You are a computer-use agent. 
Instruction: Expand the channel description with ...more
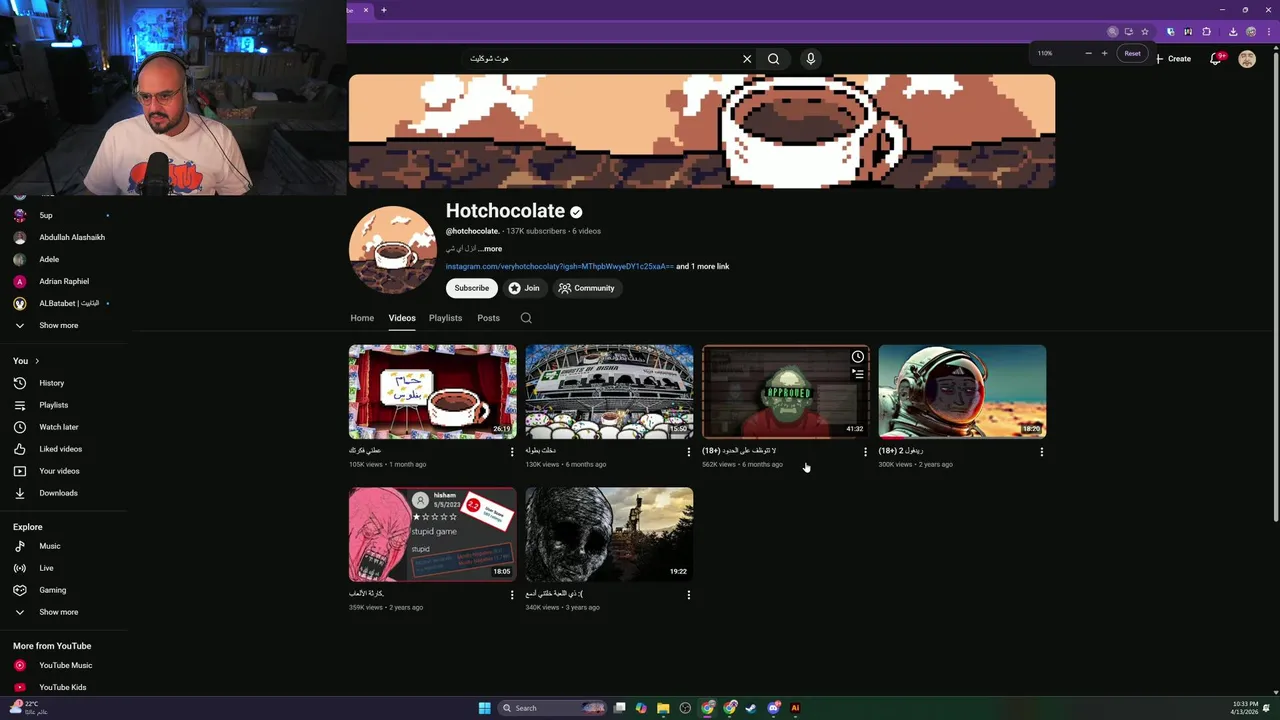tap(490, 249)
